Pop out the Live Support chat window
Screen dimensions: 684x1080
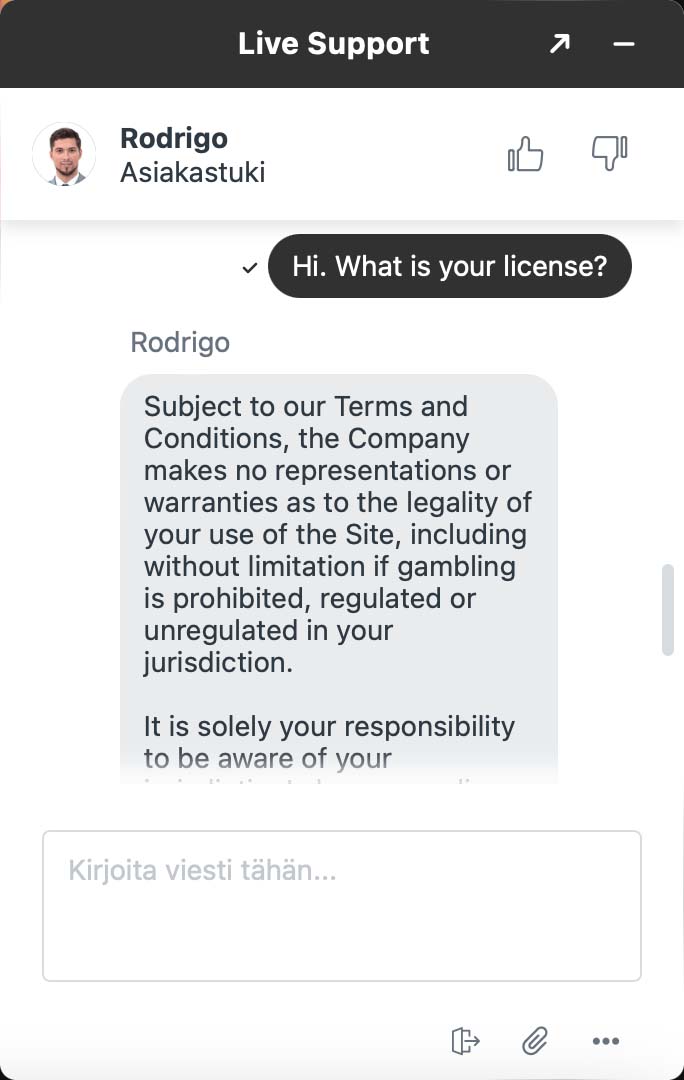[x=560, y=44]
